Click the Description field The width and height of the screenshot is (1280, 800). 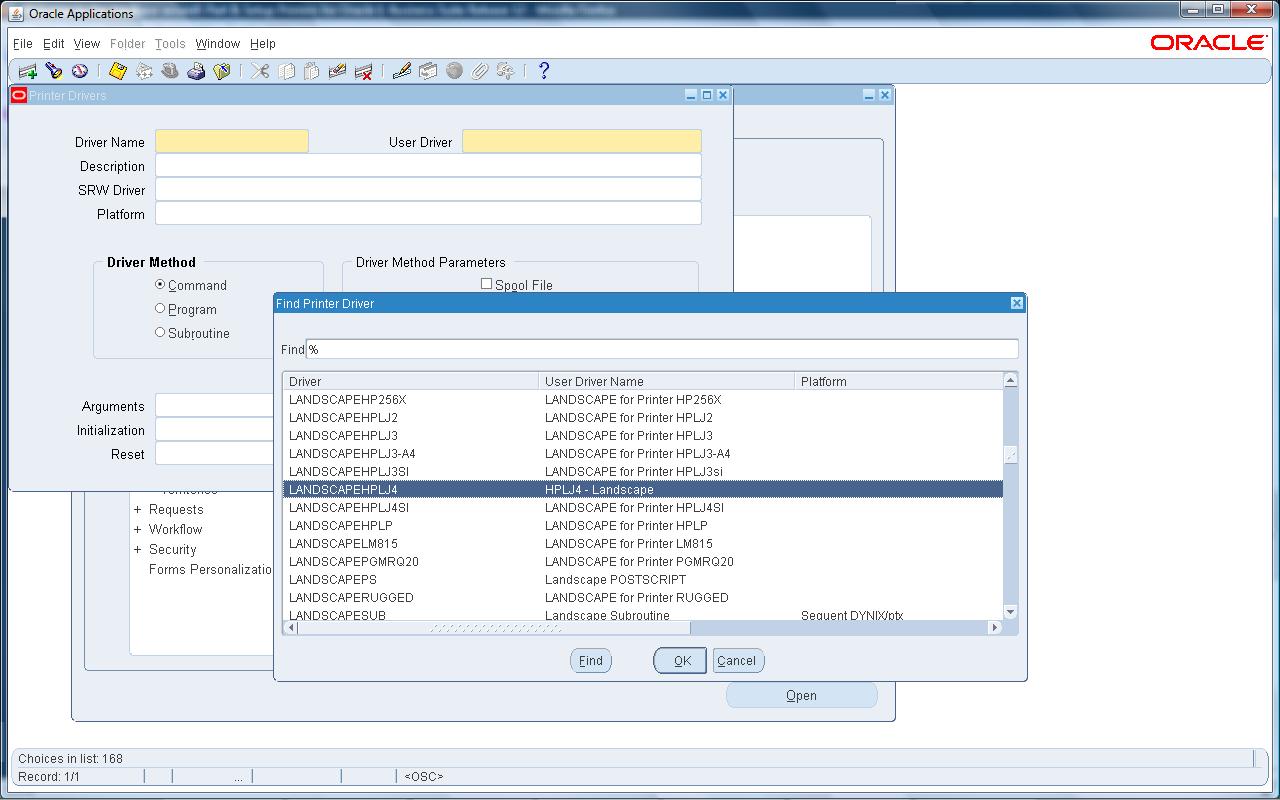pyautogui.click(x=428, y=166)
